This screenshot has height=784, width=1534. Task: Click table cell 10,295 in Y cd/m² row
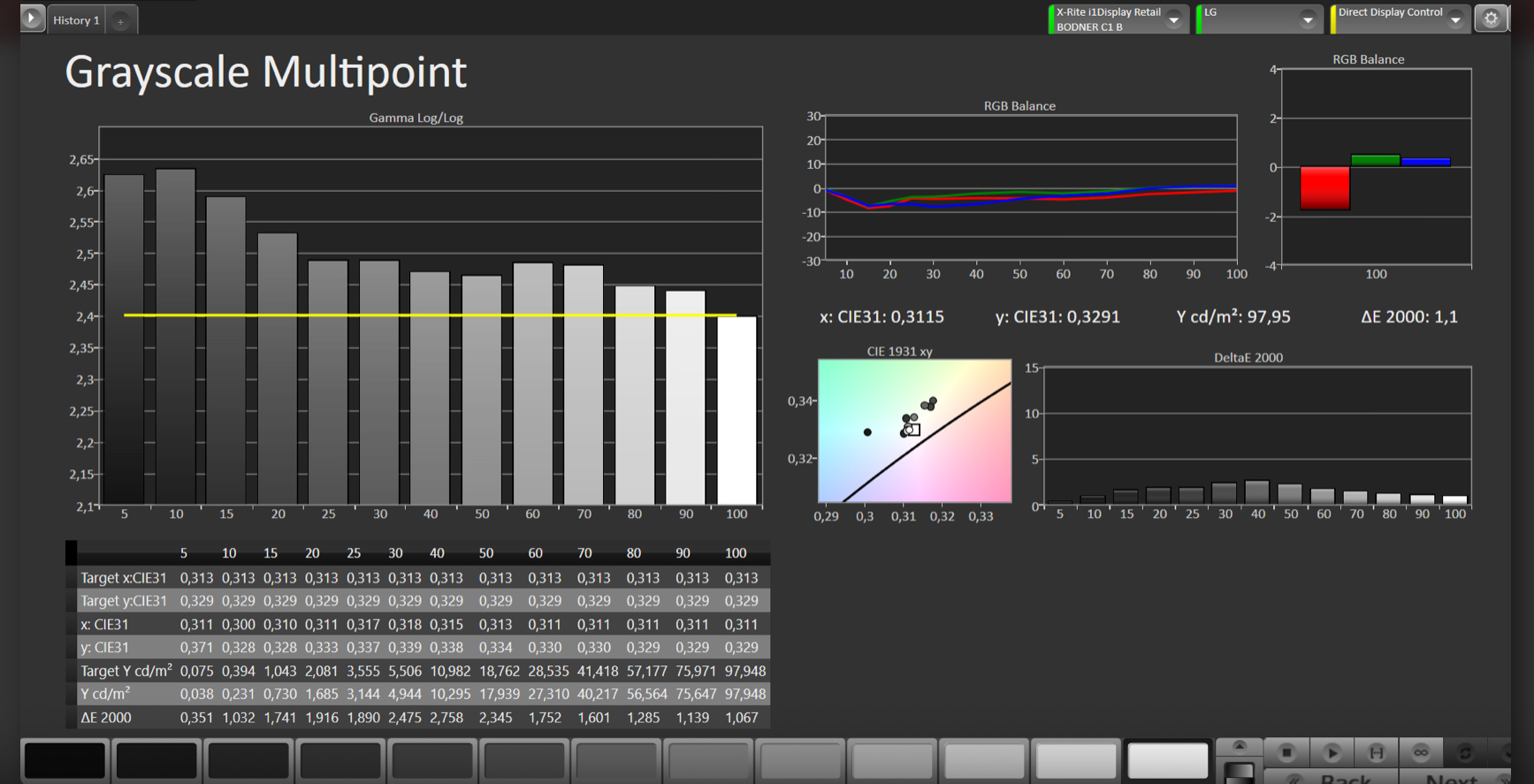(449, 694)
